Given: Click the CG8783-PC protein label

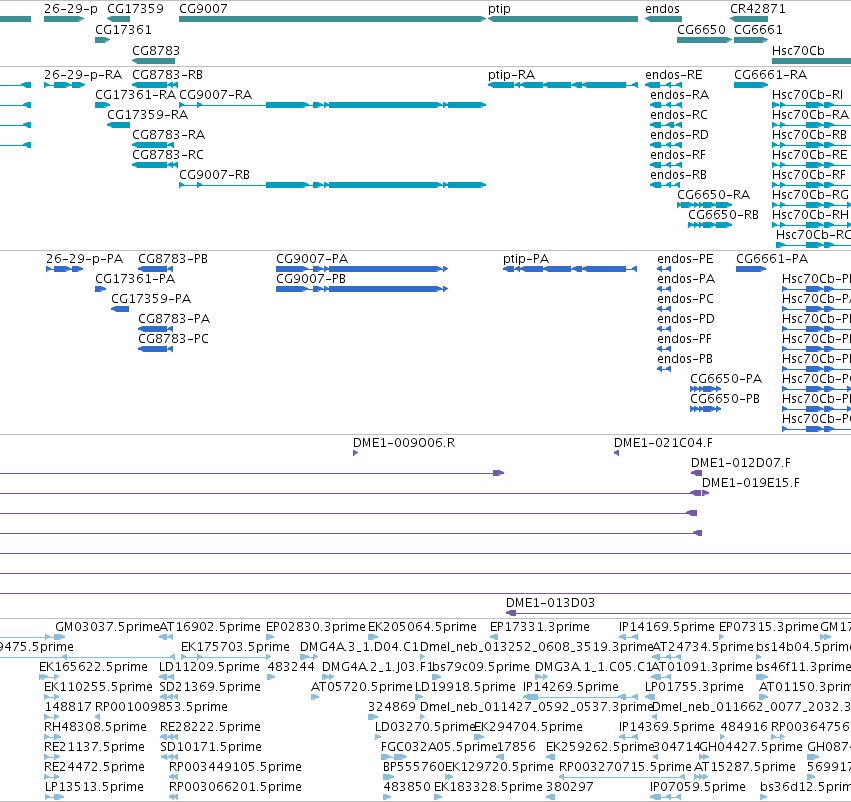Looking at the screenshot, I should (174, 339).
